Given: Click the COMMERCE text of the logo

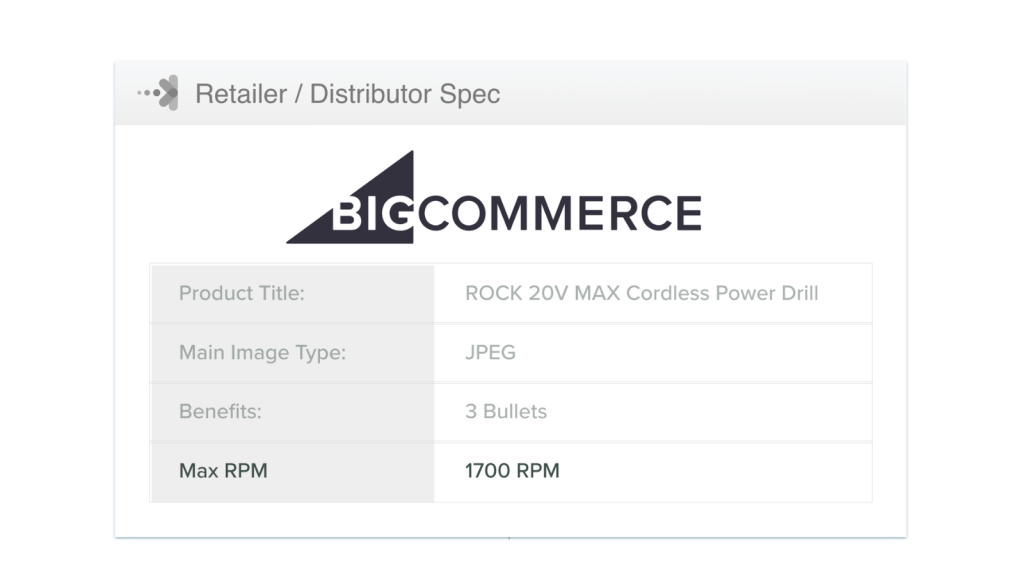Looking at the screenshot, I should (x=560, y=213).
